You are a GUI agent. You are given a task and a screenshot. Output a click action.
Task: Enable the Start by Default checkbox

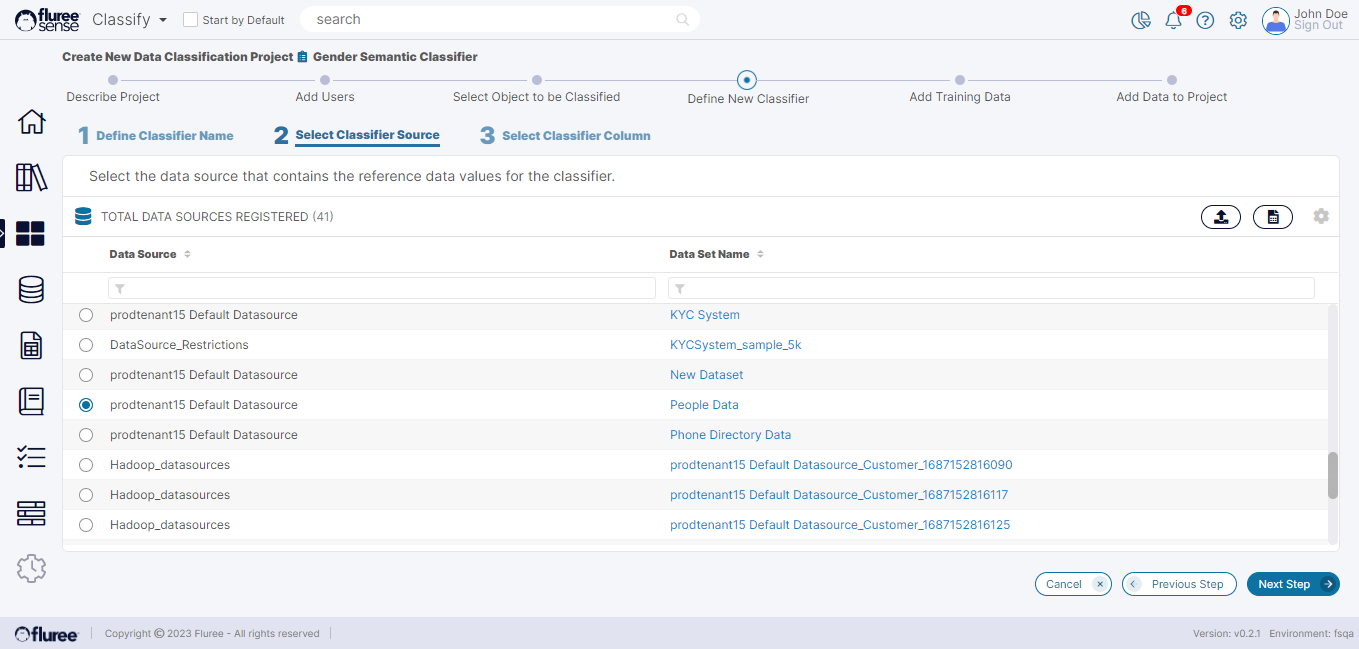[190, 20]
